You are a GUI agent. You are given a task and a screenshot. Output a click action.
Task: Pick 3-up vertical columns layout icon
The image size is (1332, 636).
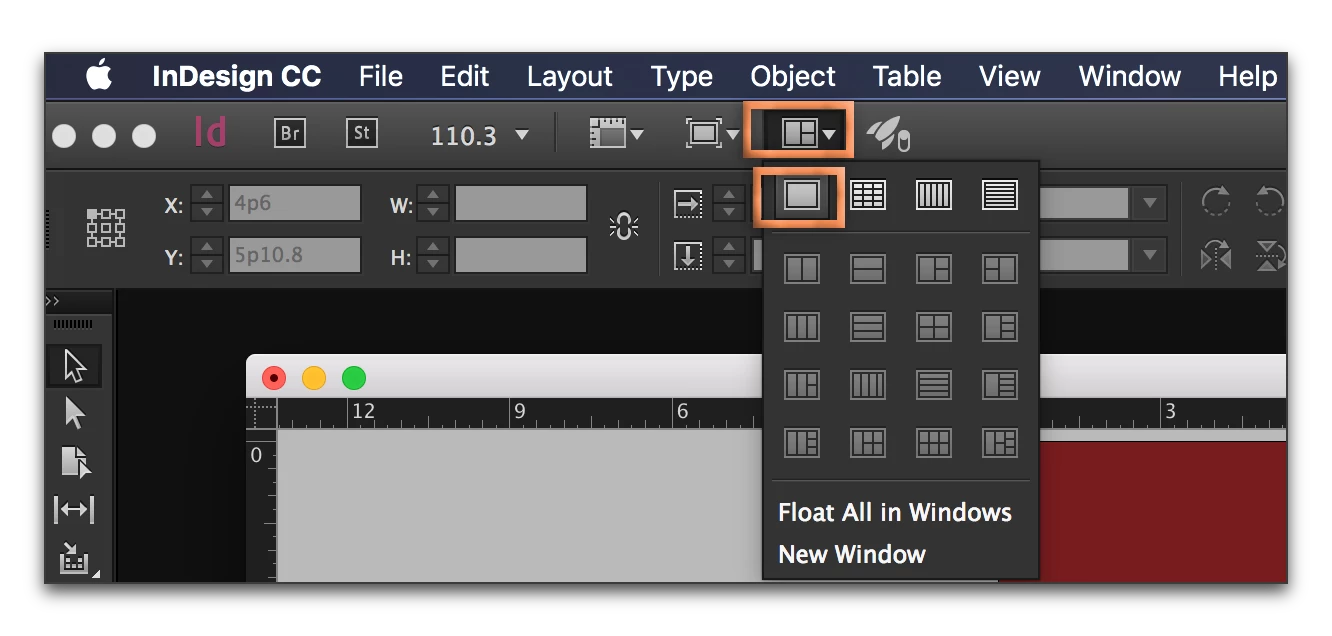tap(802, 327)
